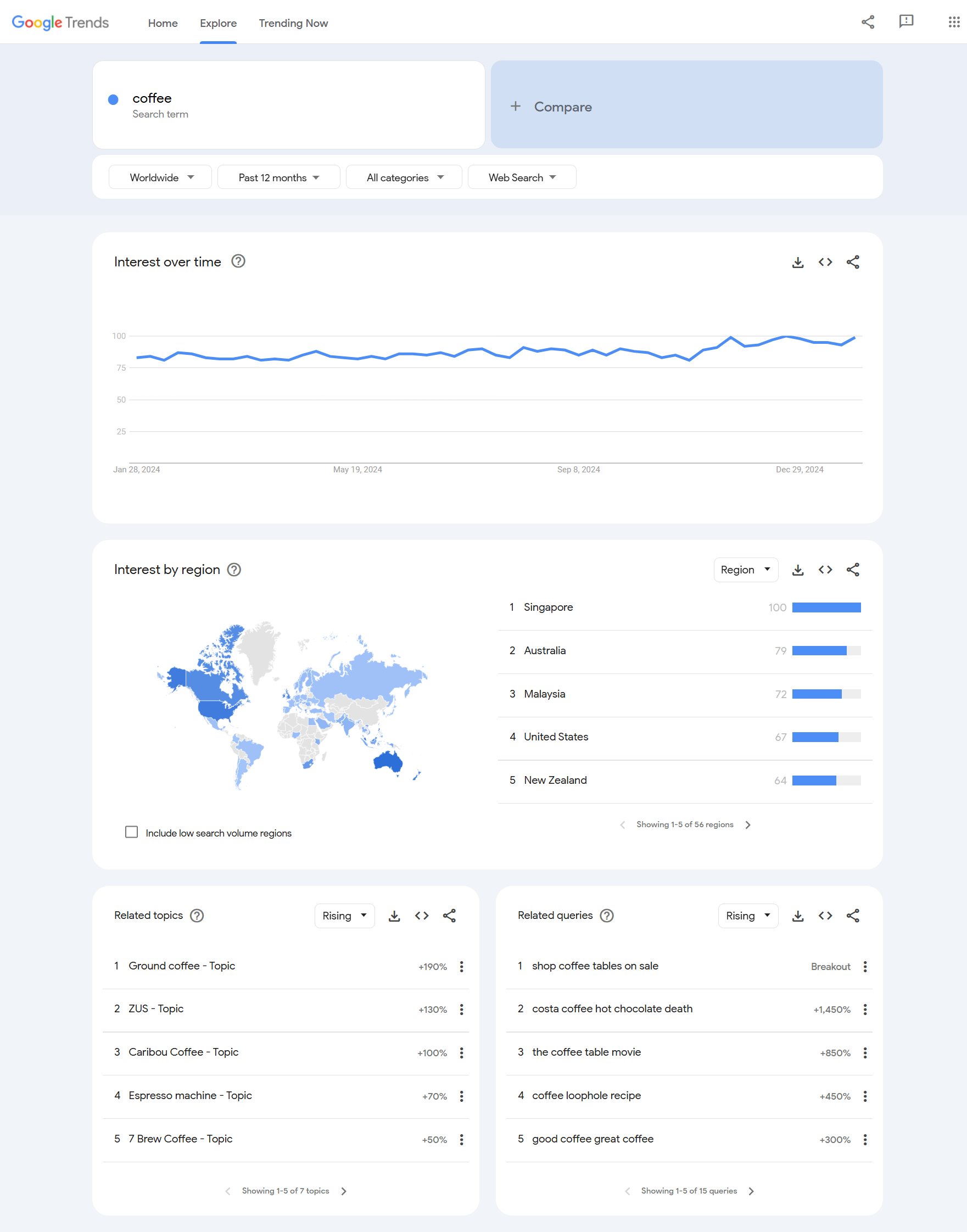Share the Related queries card
The image size is (967, 1232).
pyautogui.click(x=853, y=916)
